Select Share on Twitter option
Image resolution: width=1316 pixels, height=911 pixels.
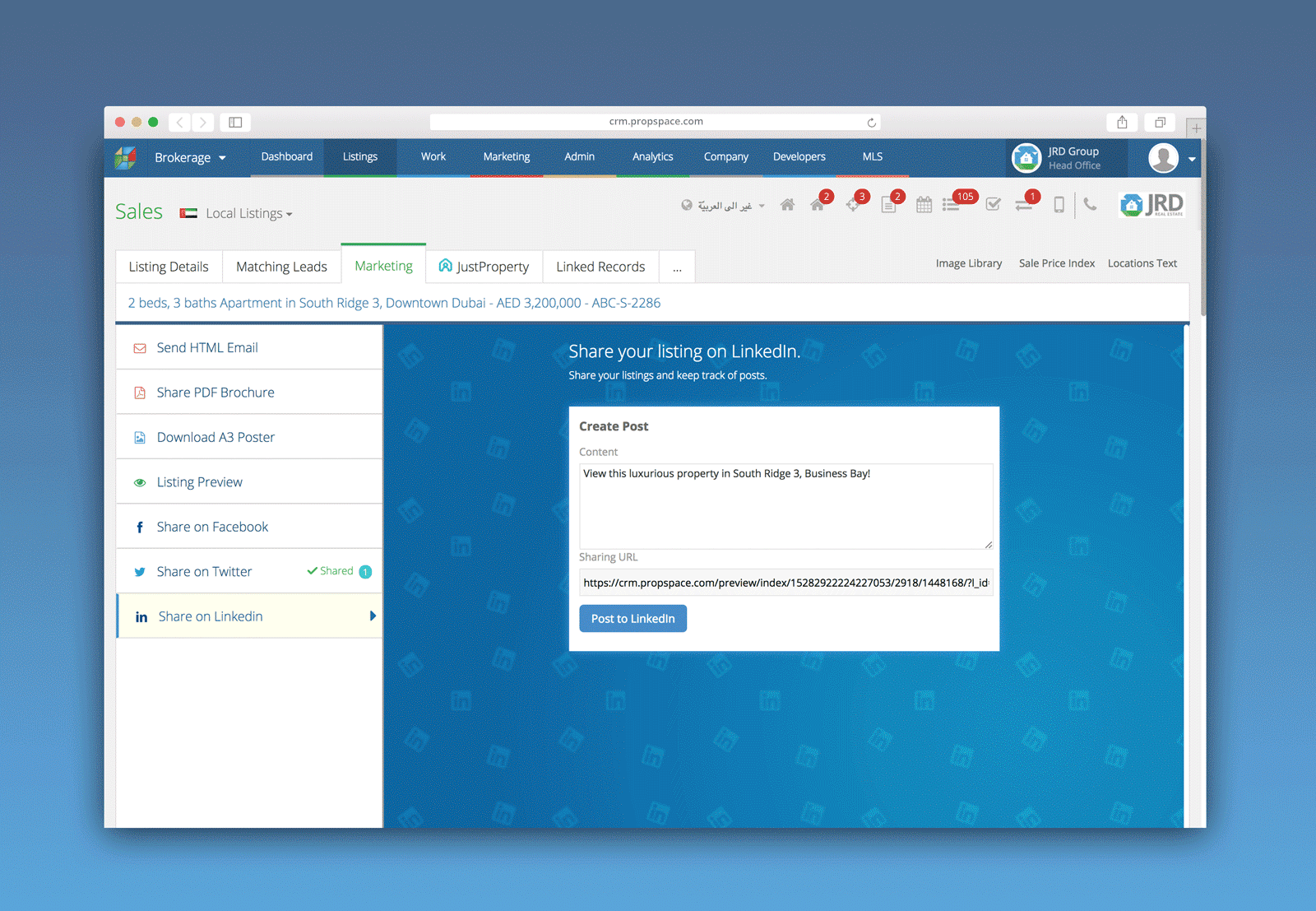tap(249, 572)
